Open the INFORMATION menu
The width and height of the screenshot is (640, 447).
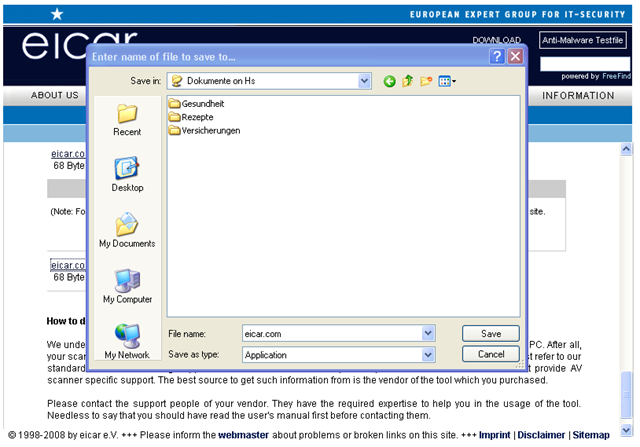point(578,96)
